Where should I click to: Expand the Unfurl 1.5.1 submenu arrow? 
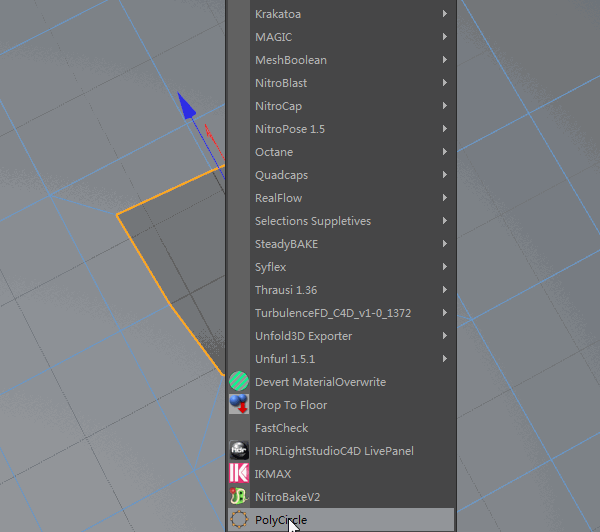pyautogui.click(x=444, y=359)
